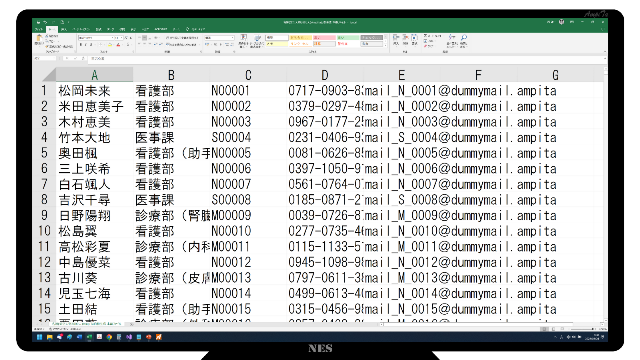Open the File tab
Image resolution: width=640 pixels, height=360 pixels.
[x=39, y=29]
